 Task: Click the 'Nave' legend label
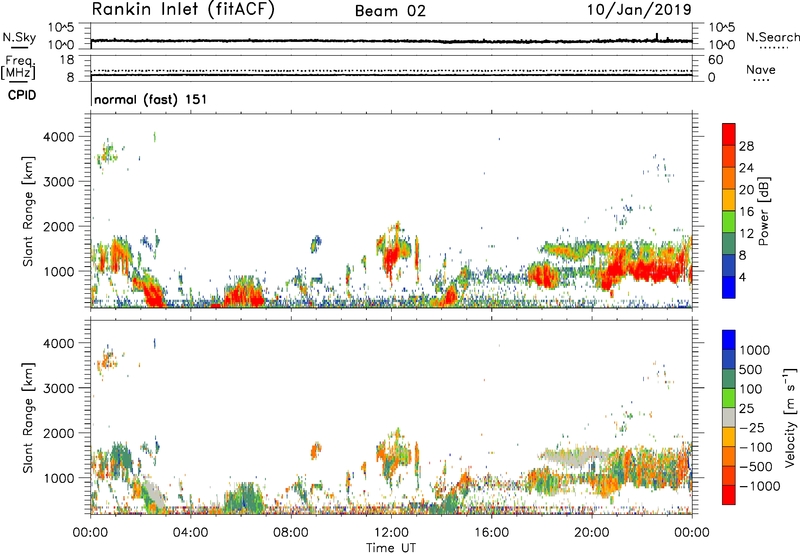coord(761,70)
